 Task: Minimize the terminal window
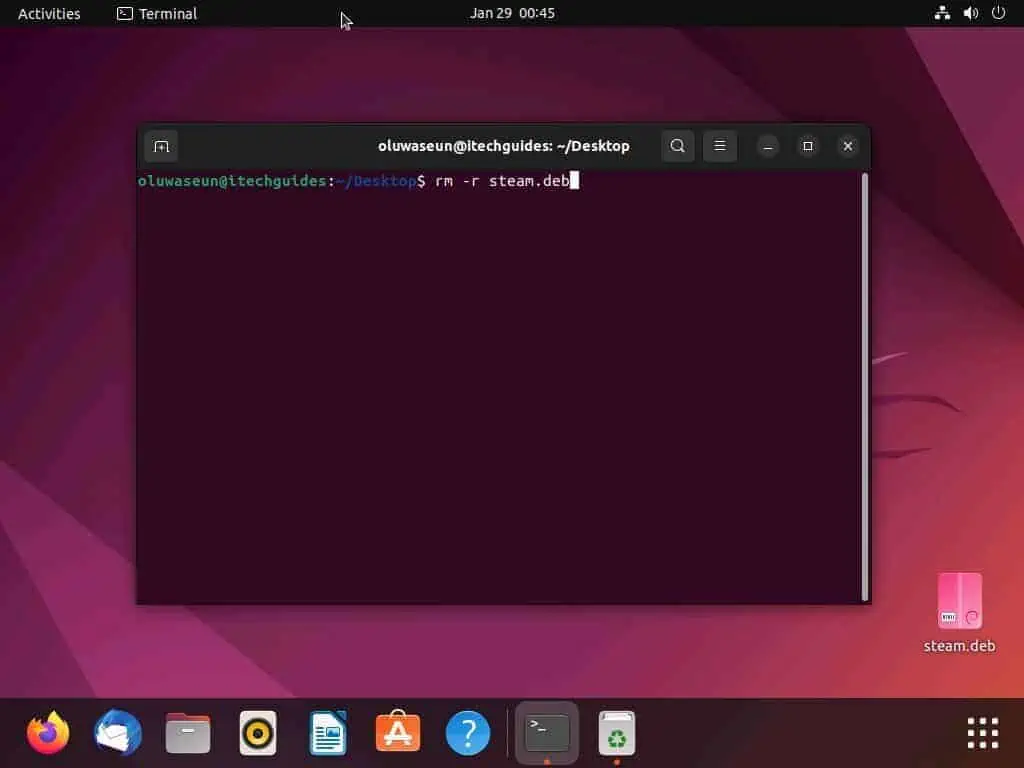tap(768, 146)
